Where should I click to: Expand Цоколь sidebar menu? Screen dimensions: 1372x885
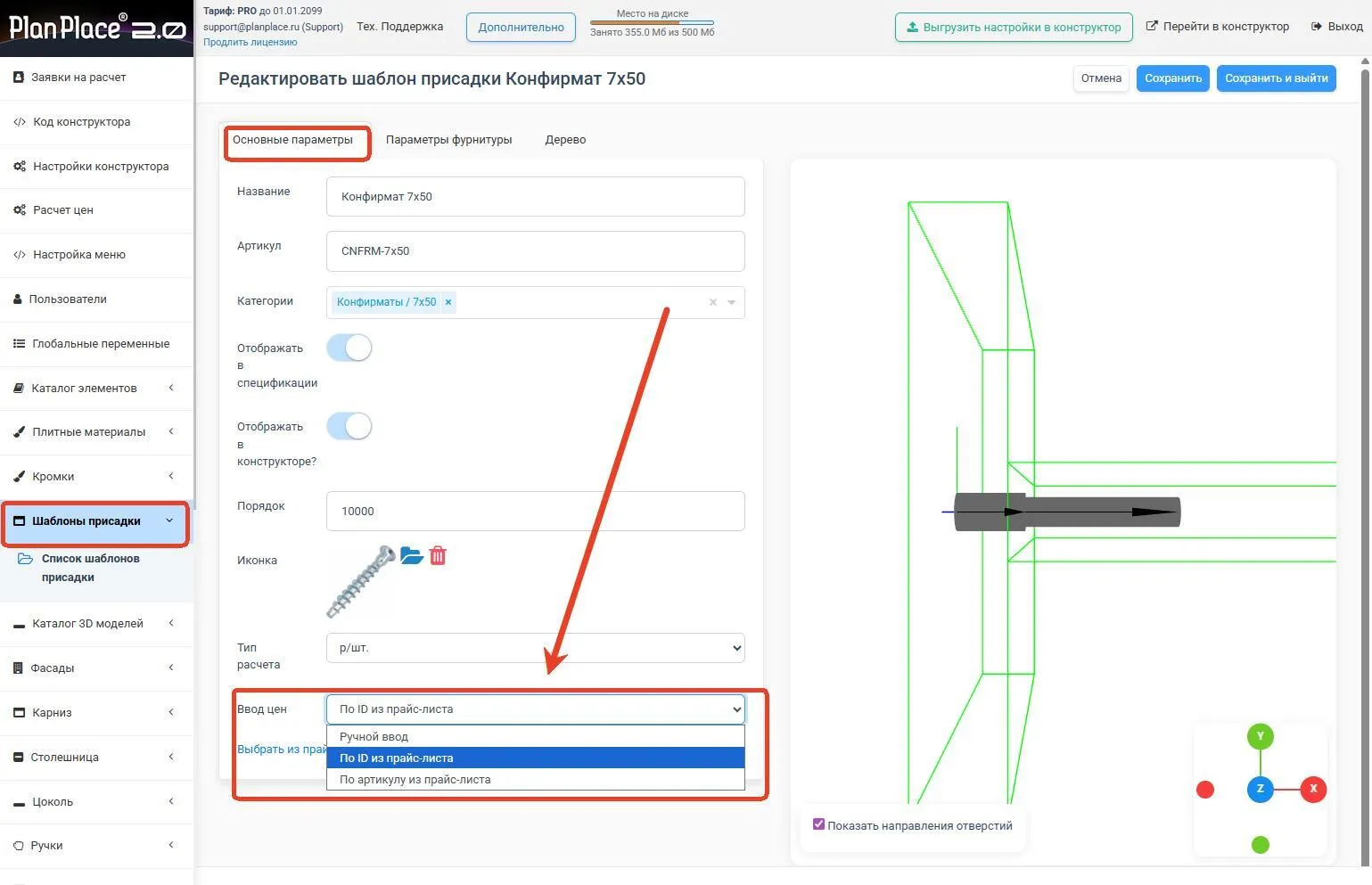96,802
